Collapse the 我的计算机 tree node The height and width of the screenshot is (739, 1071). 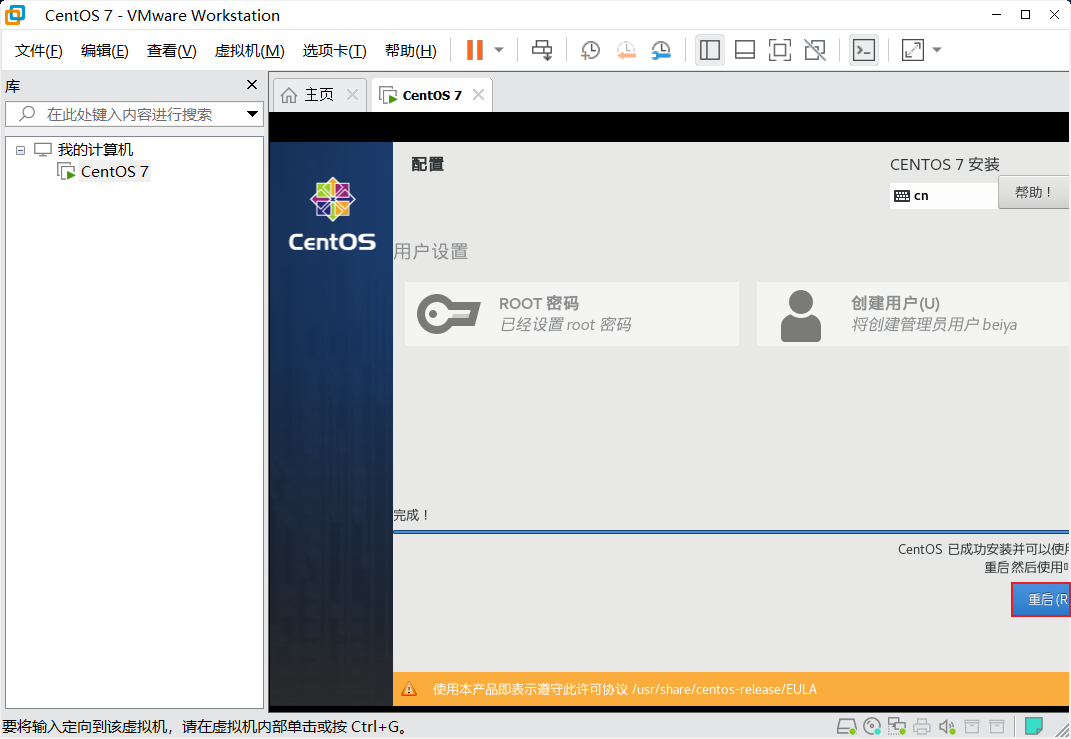[20, 150]
